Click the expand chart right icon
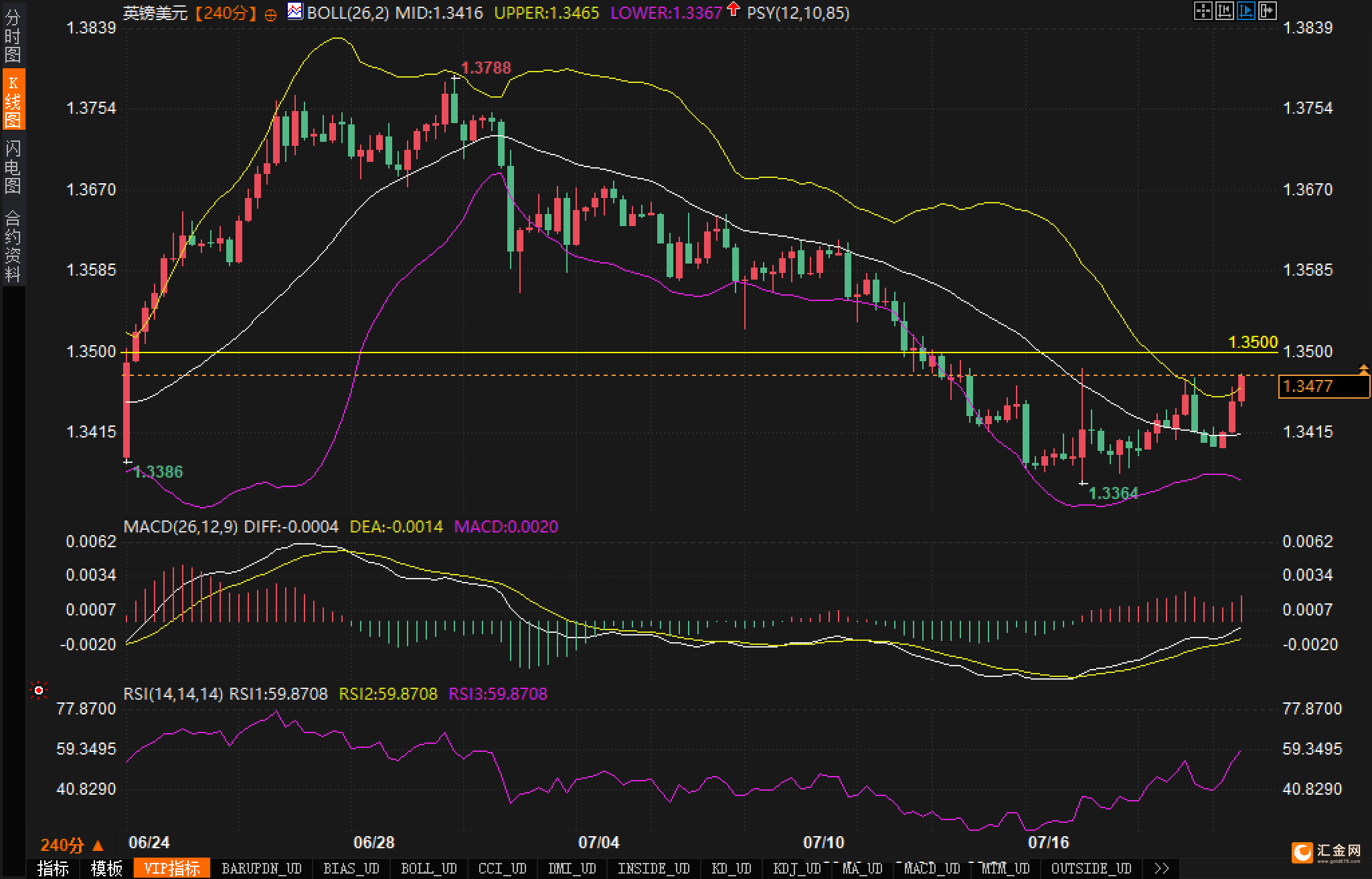 pyautogui.click(x=1268, y=11)
